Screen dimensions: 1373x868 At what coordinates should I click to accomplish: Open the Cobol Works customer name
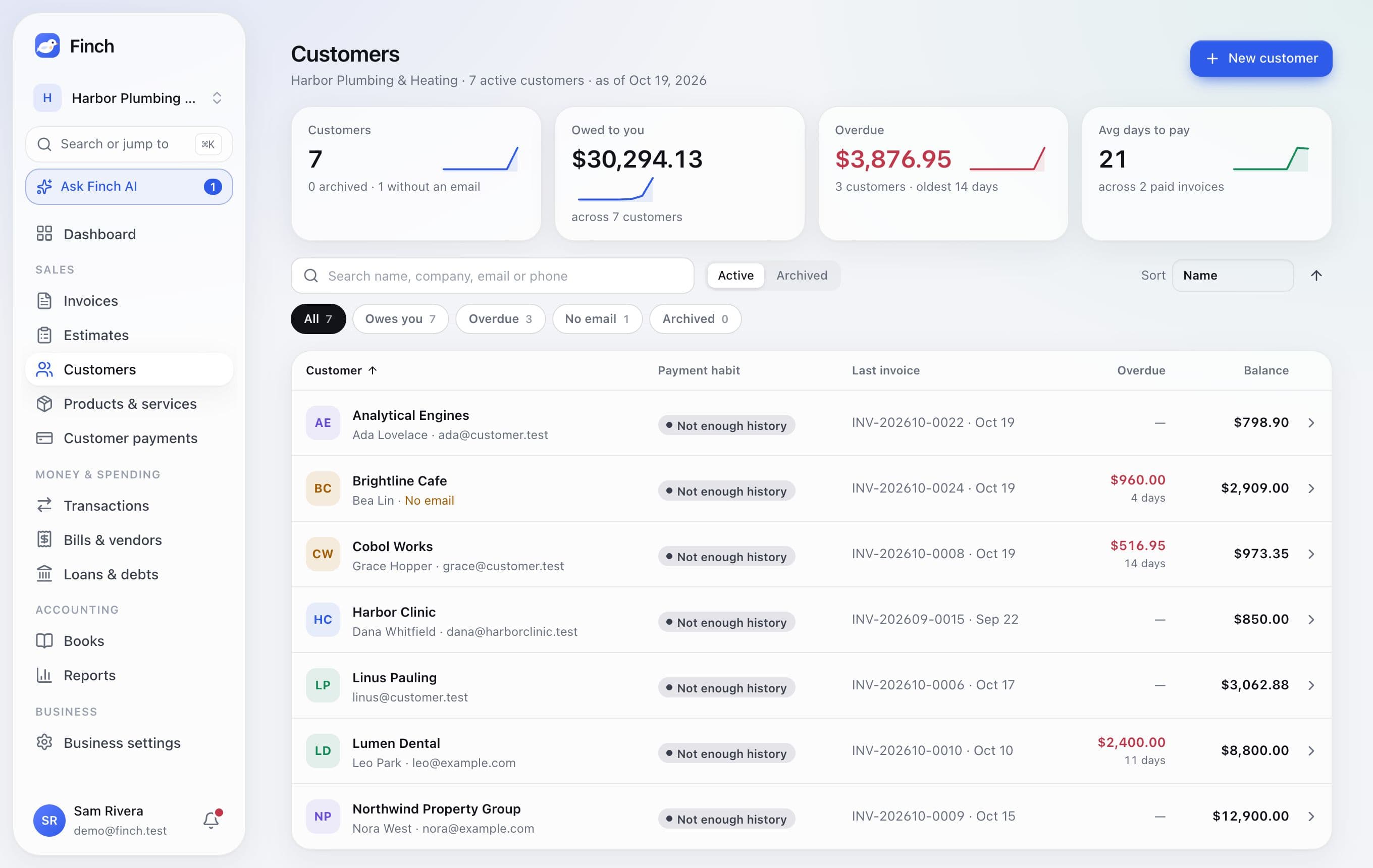point(392,546)
